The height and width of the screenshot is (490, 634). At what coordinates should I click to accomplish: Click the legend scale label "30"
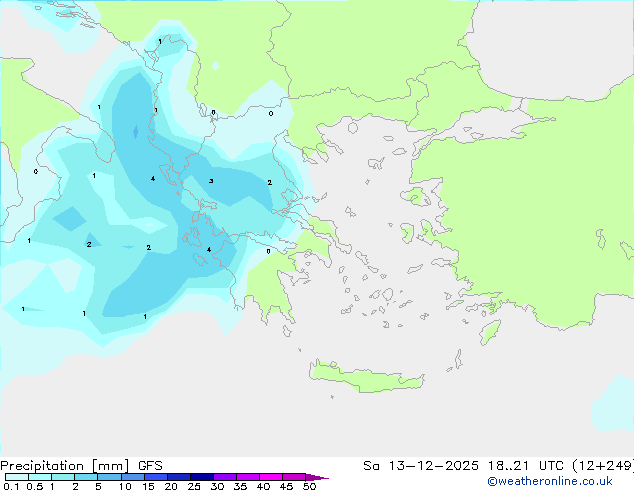[218, 486]
